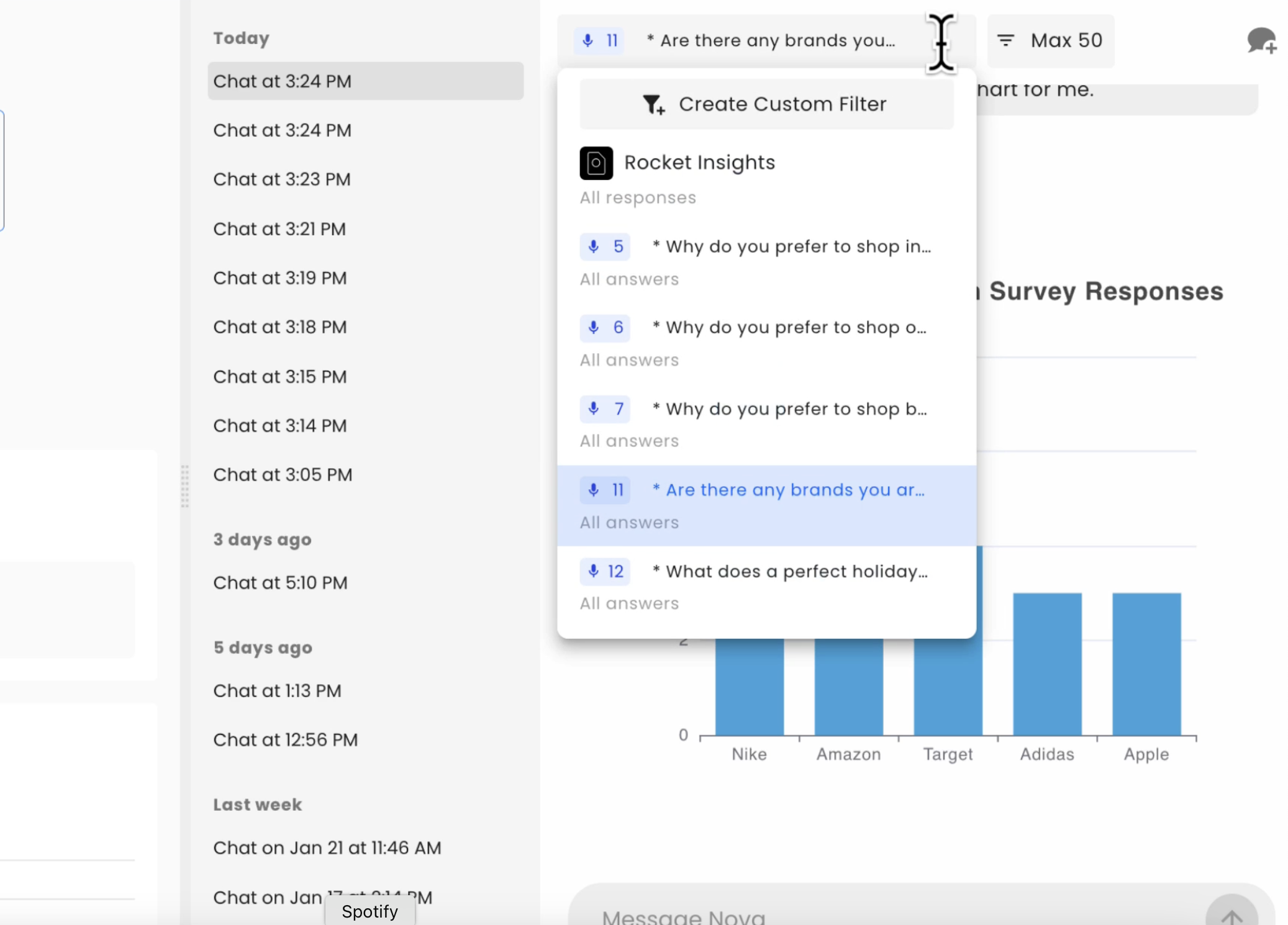Image resolution: width=1288 pixels, height=925 pixels.
Task: Select 'Why do you prefer to shop in…' question
Action: pyautogui.click(x=766, y=262)
